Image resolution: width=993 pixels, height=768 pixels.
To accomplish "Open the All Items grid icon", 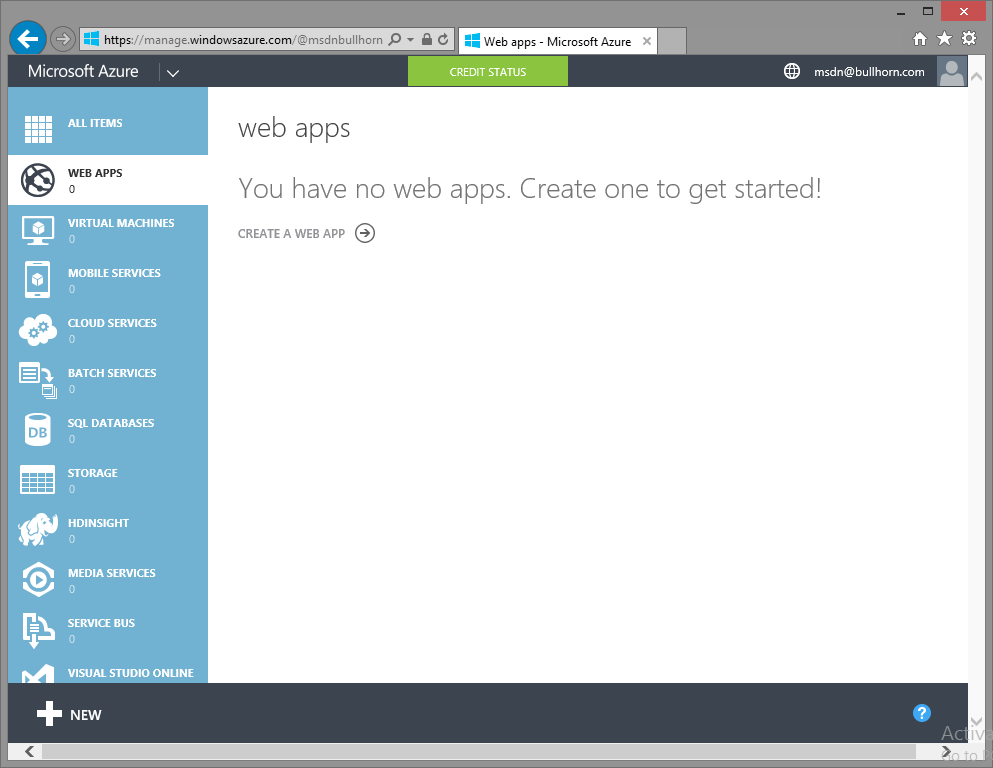I will [x=38, y=129].
